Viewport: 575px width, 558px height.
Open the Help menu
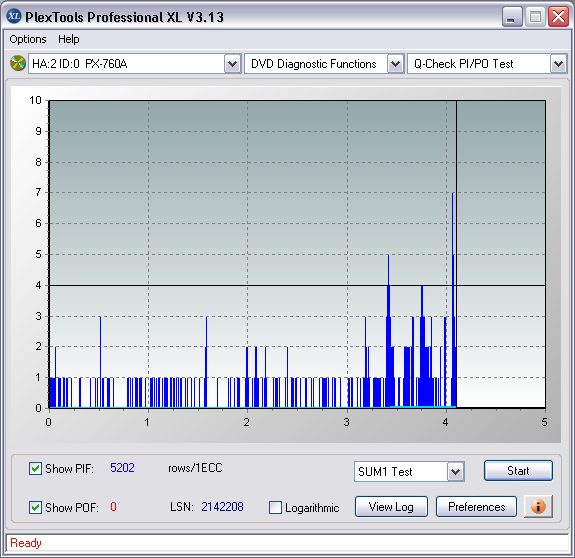[69, 39]
